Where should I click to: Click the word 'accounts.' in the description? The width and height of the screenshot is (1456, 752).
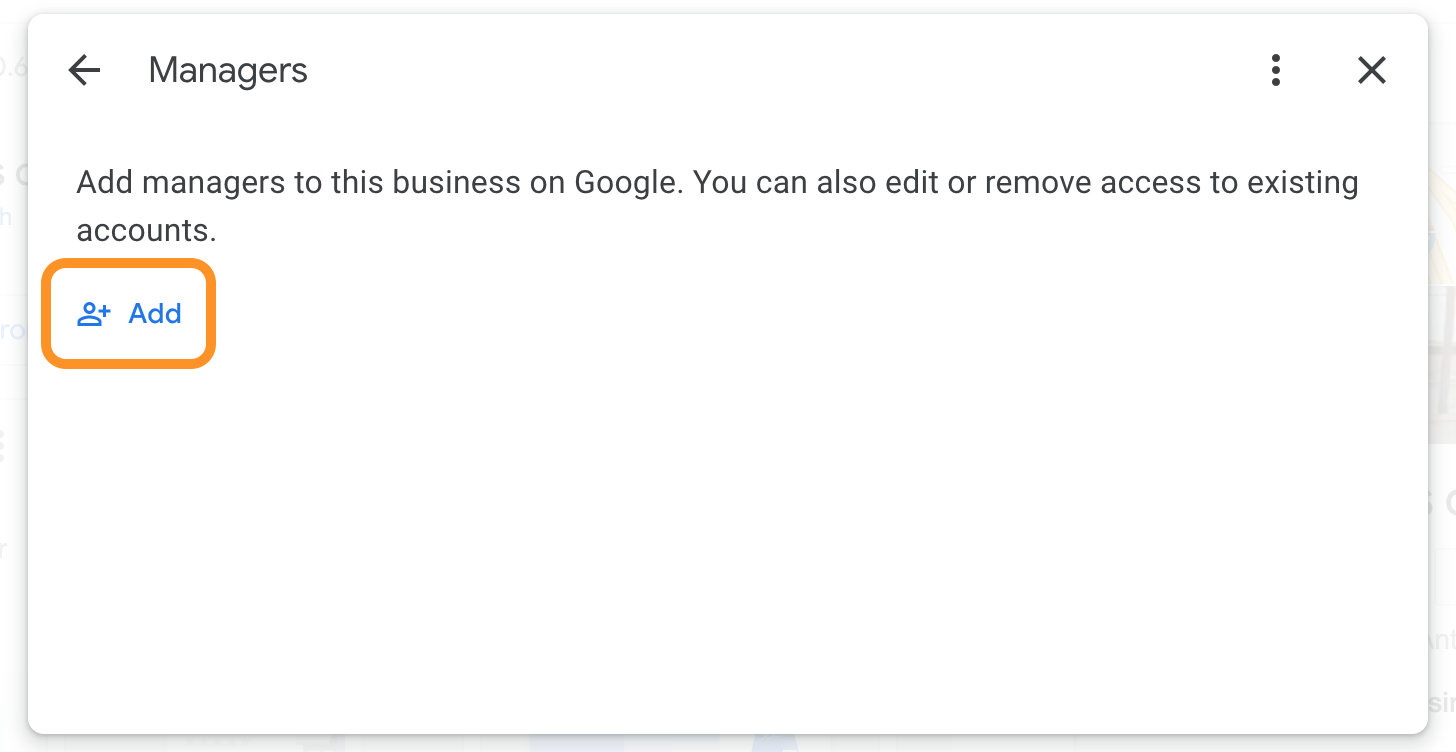point(147,231)
